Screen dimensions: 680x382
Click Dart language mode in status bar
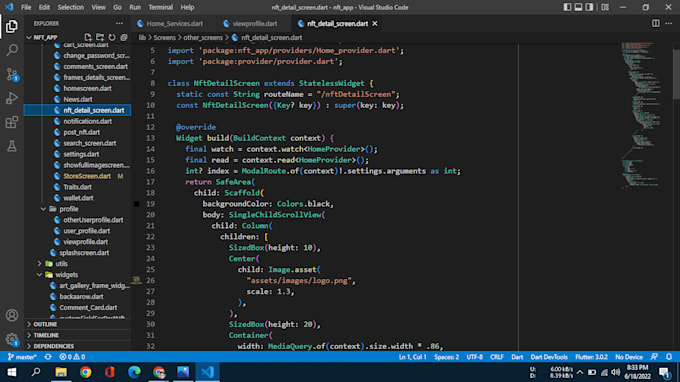coord(517,357)
